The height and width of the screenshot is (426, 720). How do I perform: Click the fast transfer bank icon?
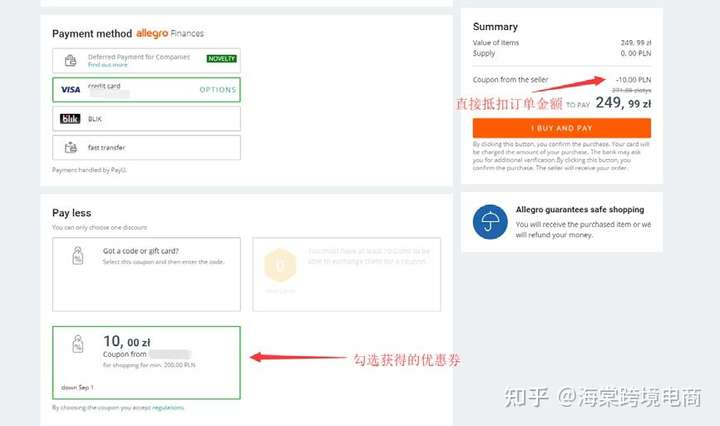point(70,147)
